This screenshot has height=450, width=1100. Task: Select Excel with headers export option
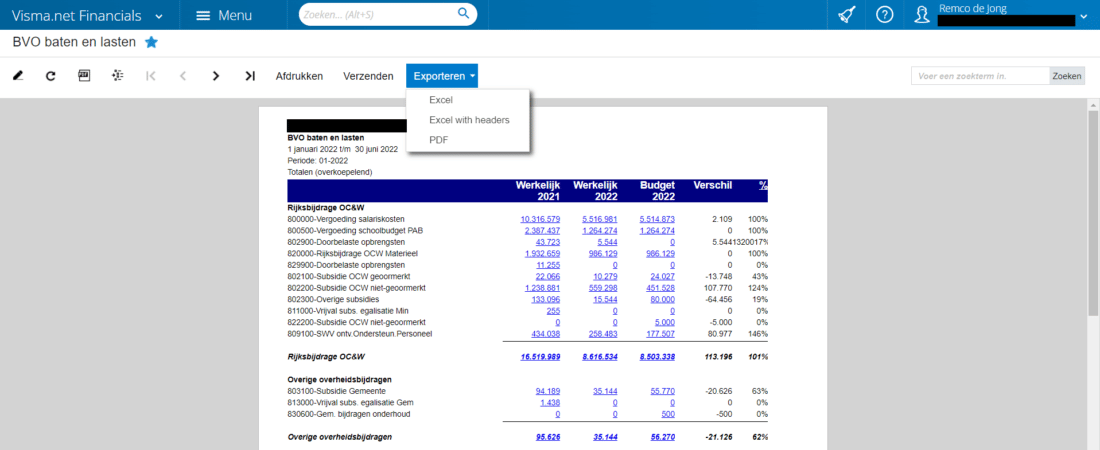tap(469, 120)
